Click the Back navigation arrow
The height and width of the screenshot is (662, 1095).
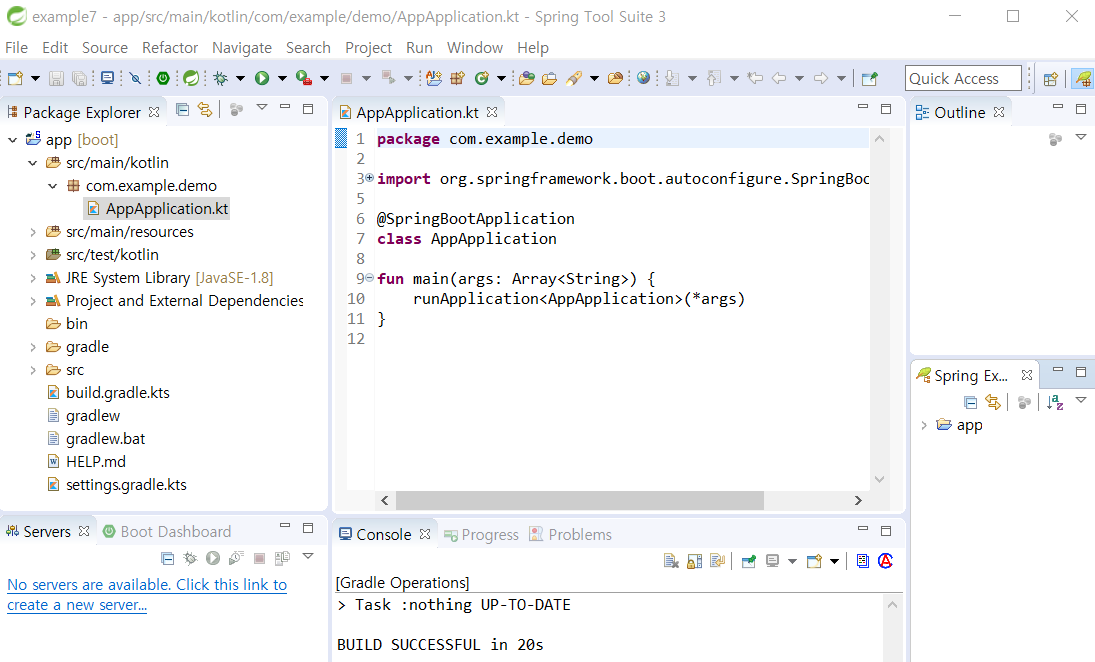click(779, 78)
